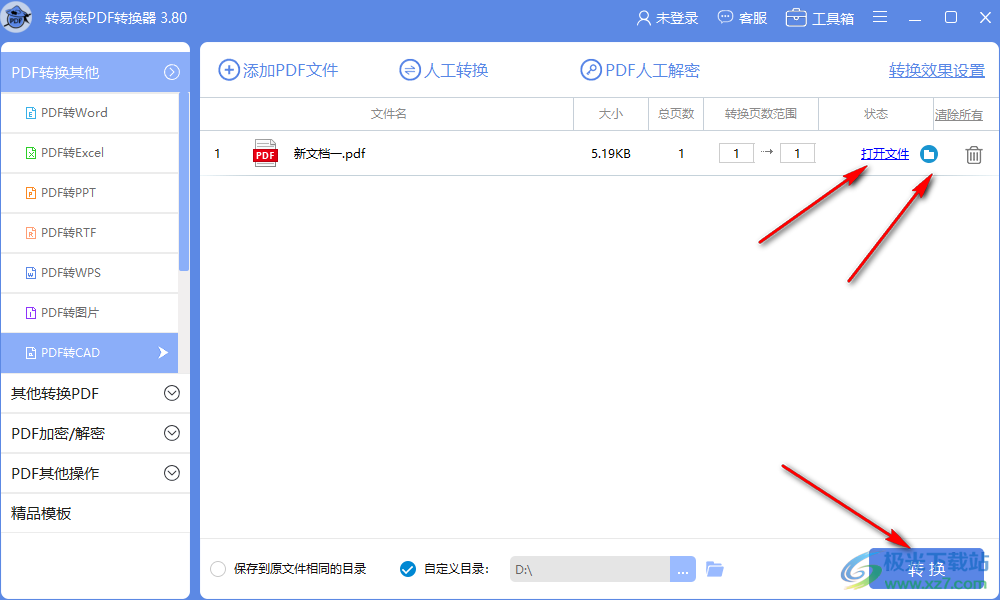Open the 精品模板 section

click(x=95, y=513)
